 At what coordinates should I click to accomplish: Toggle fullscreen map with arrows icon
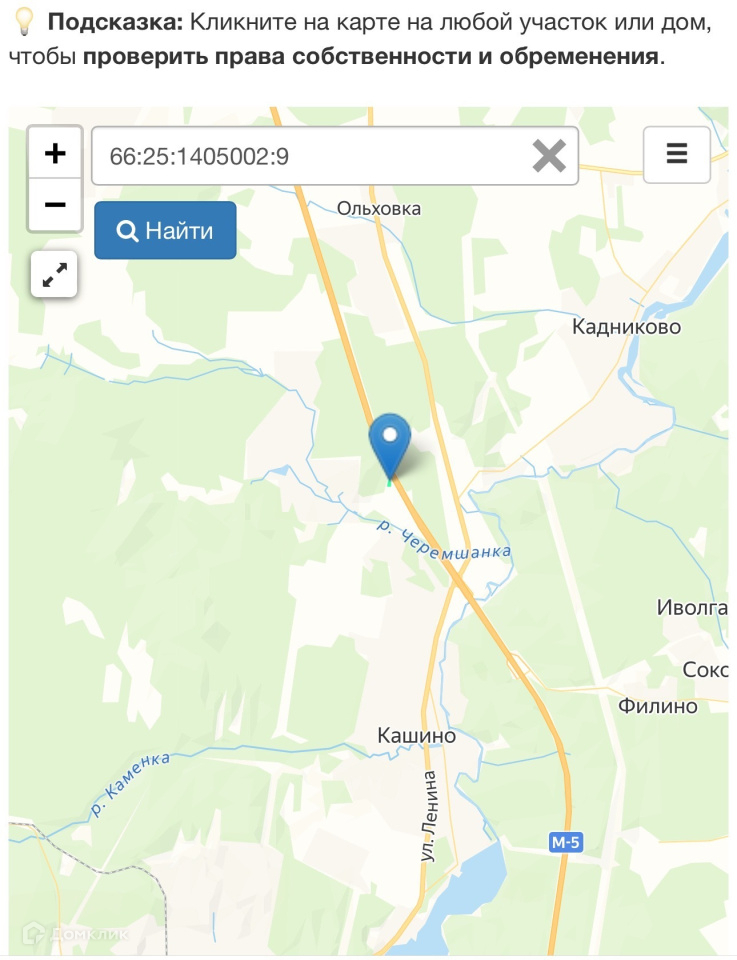pos(54,274)
